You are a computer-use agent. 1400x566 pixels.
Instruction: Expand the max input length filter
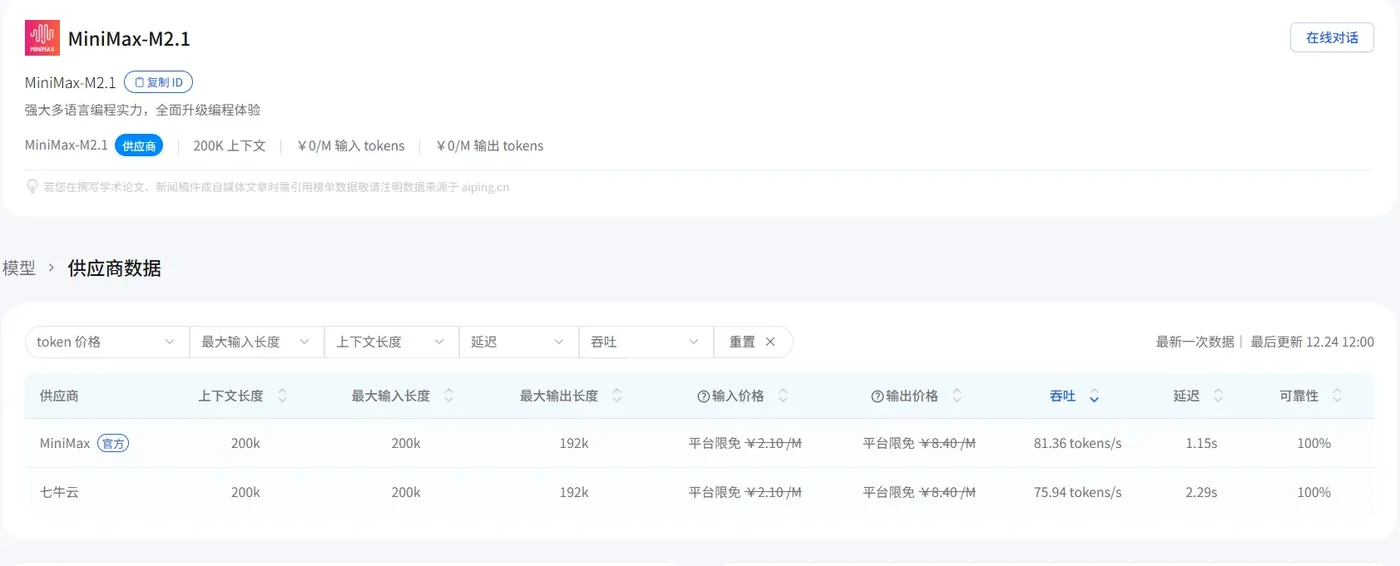click(x=256, y=342)
